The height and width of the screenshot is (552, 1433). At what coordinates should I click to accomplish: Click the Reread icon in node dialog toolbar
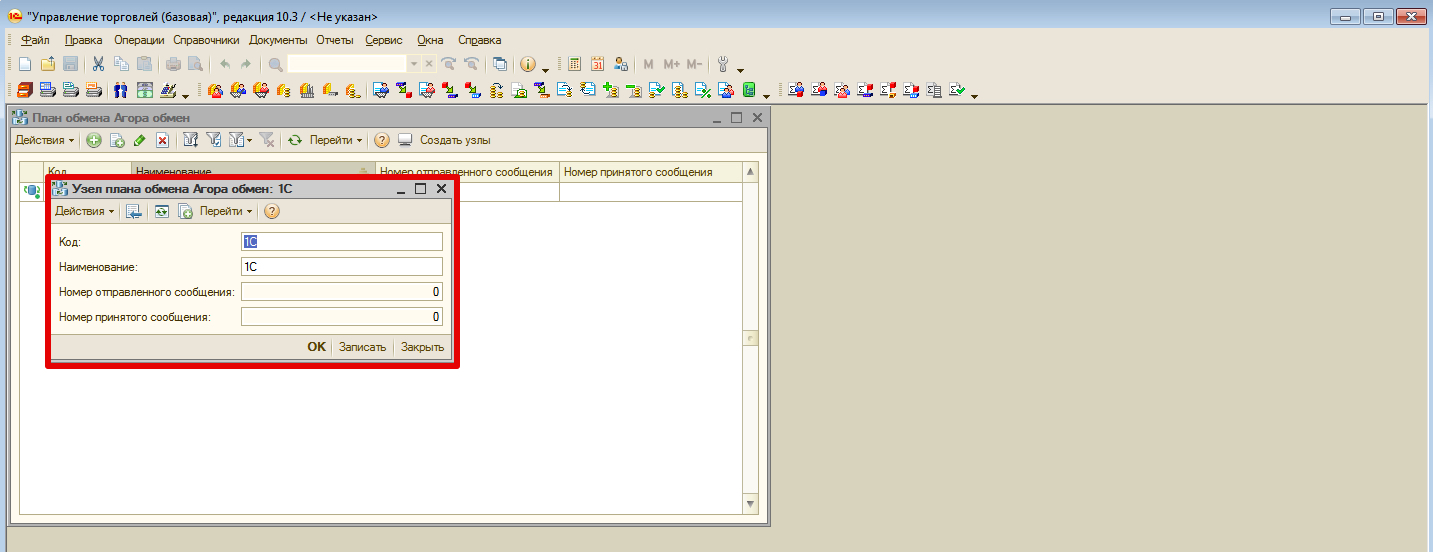pos(161,212)
